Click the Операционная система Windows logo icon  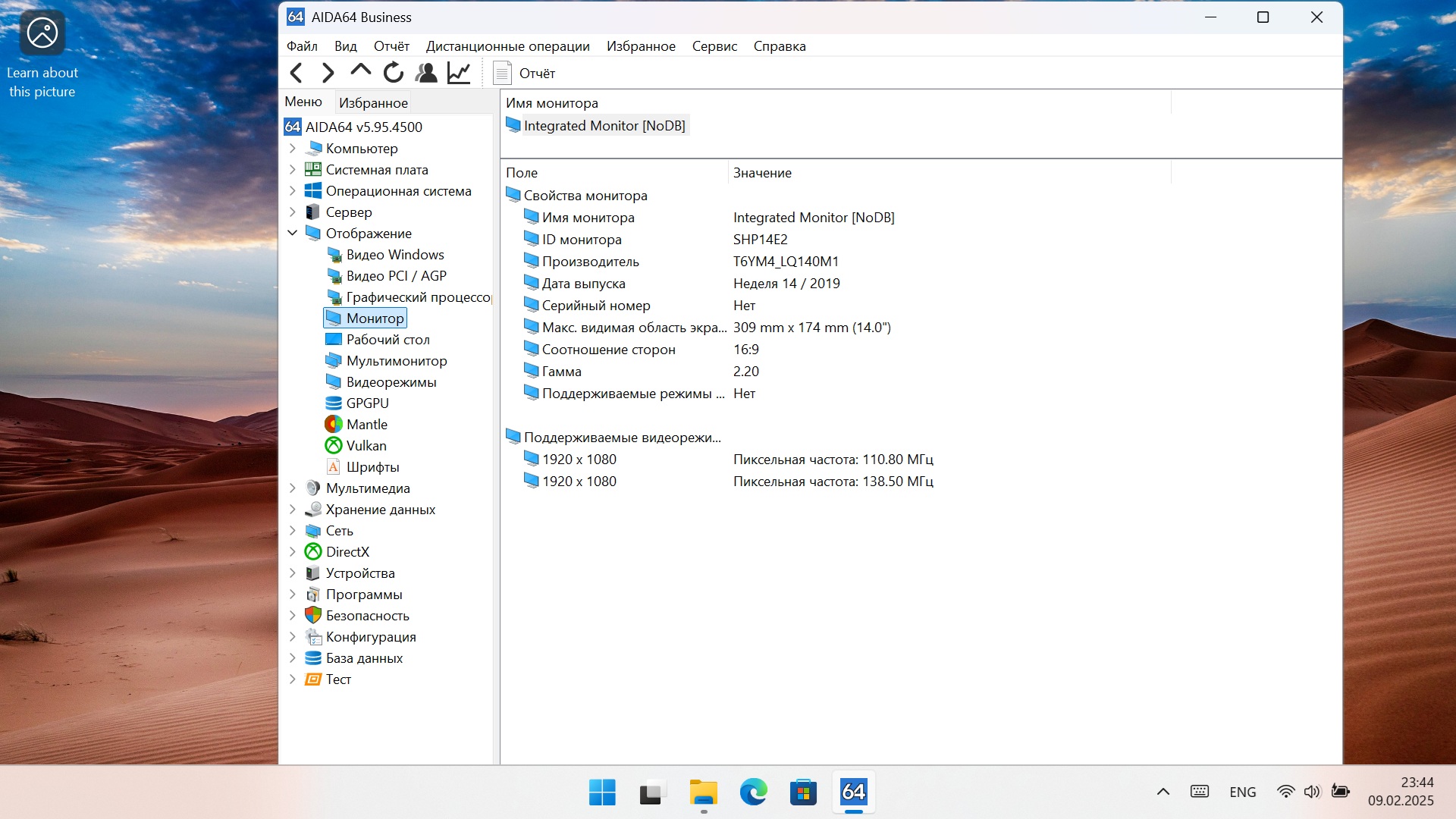[x=313, y=191]
